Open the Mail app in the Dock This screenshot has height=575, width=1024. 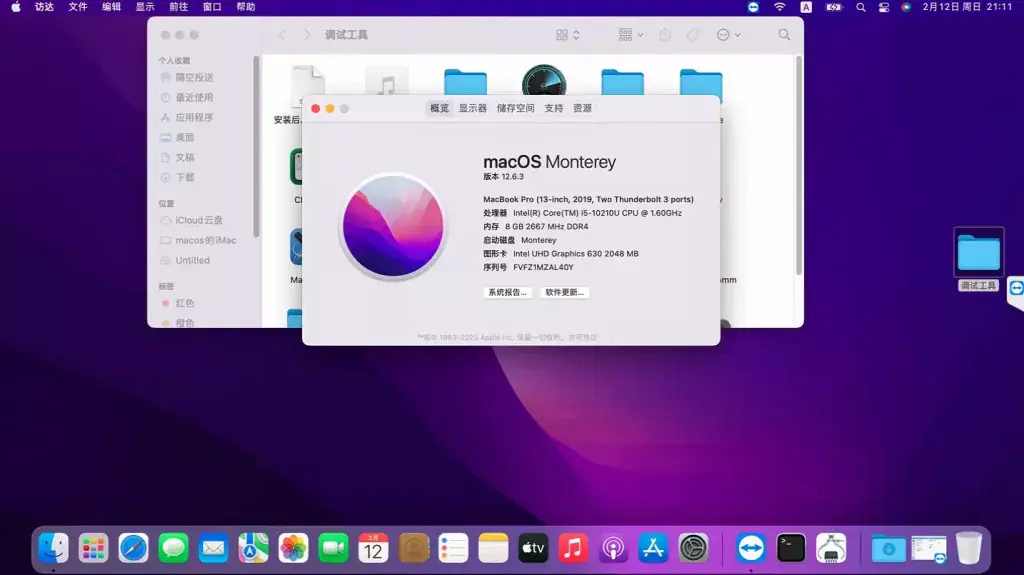point(213,548)
